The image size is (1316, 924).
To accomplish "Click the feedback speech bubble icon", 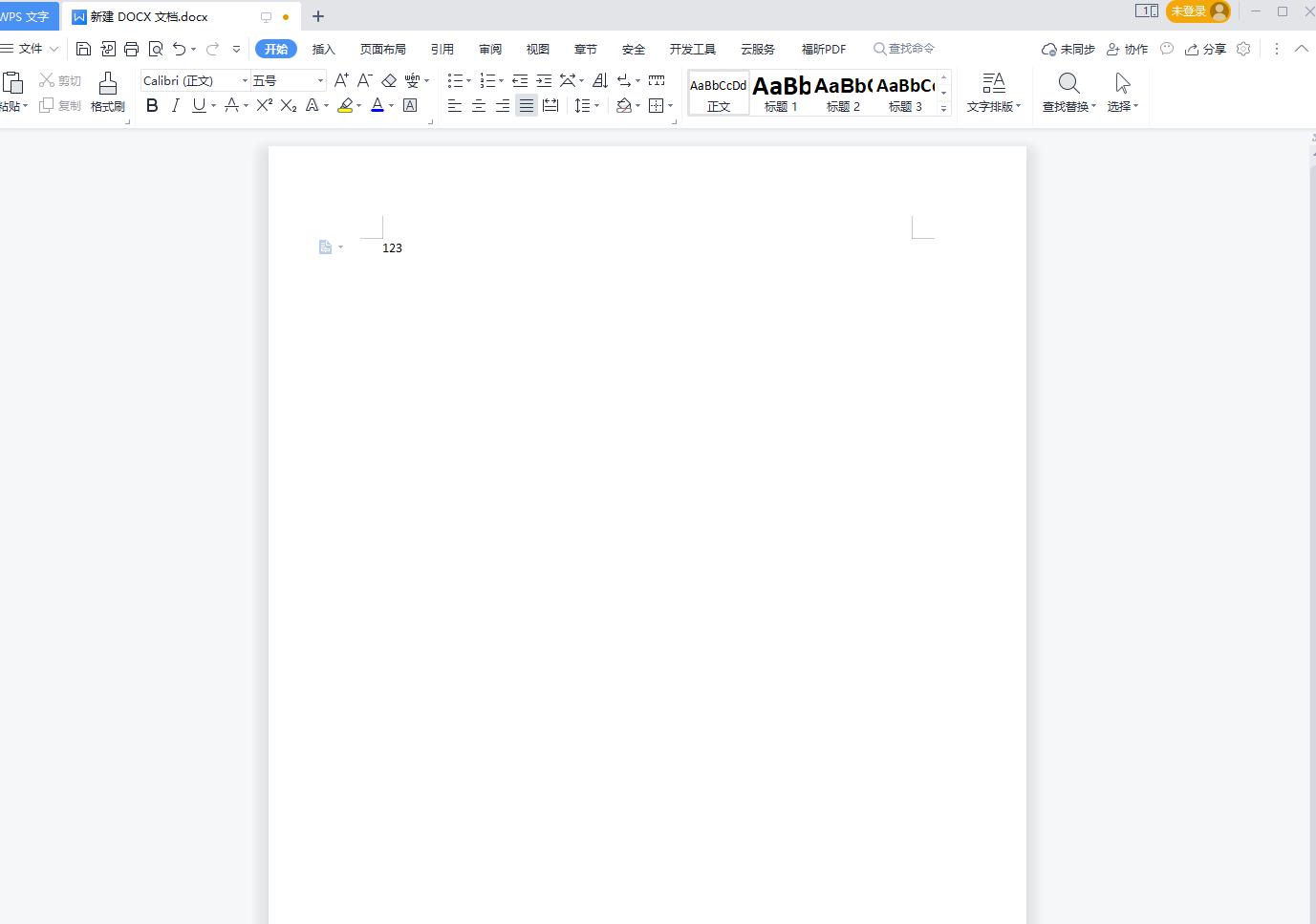I will pyautogui.click(x=1167, y=49).
